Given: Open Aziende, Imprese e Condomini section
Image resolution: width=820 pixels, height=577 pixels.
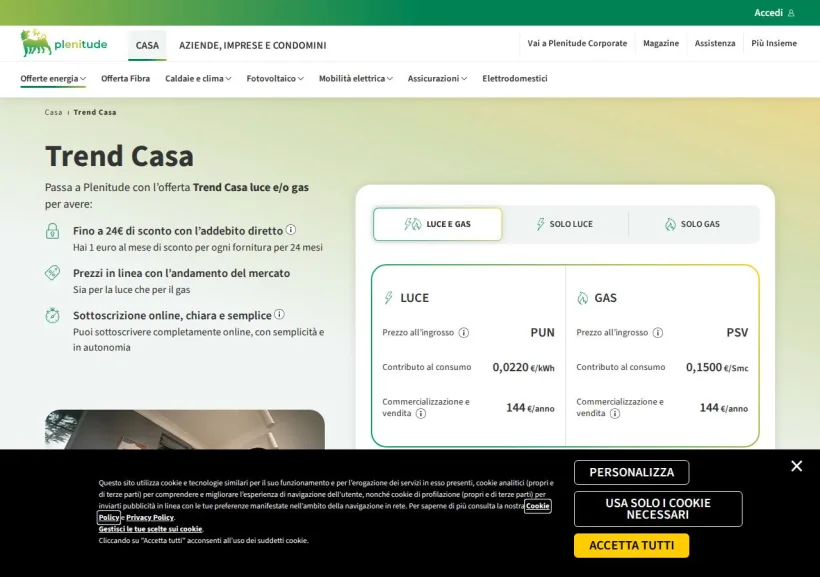Looking at the screenshot, I should pos(253,46).
